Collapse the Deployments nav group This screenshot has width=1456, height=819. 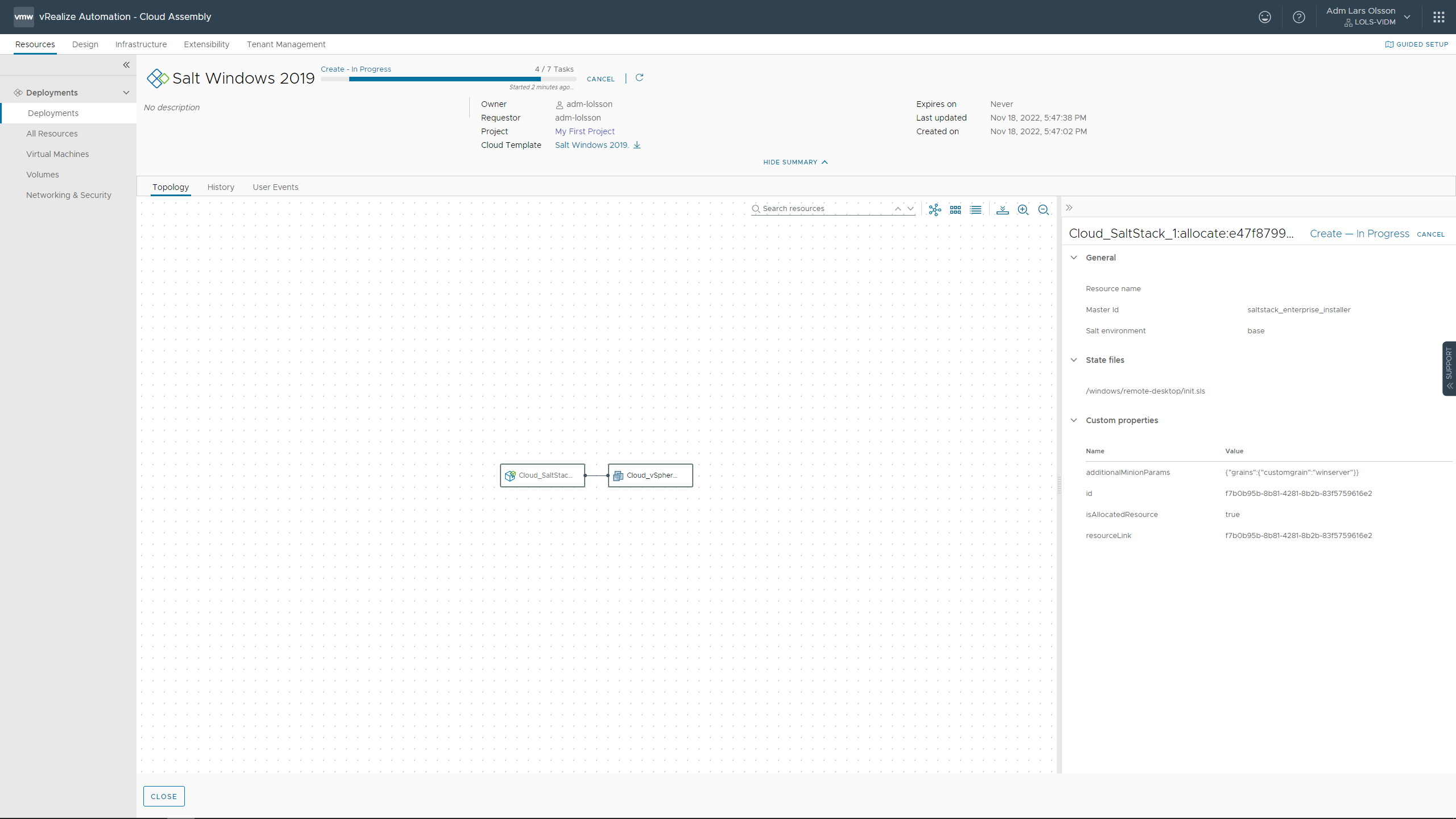pos(126,93)
